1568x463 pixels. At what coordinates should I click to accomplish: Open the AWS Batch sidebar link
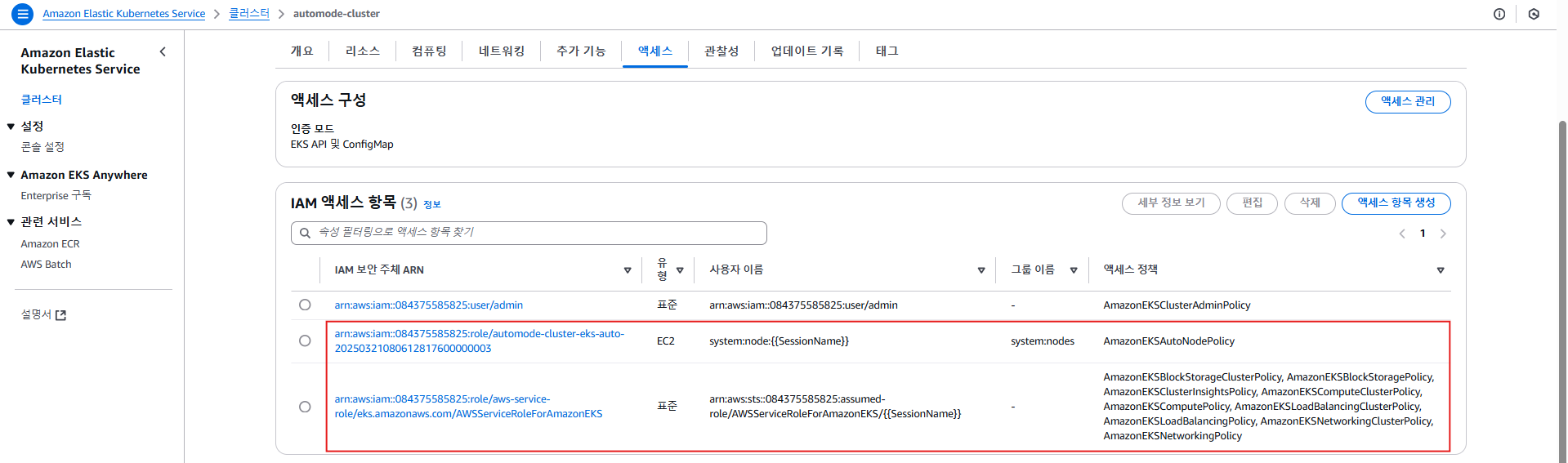pos(46,265)
